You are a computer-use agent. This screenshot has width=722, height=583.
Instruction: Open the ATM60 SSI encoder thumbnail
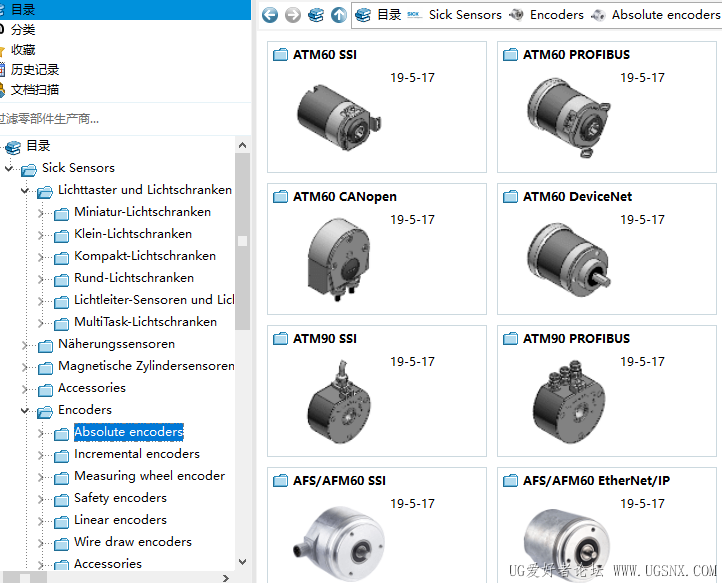pyautogui.click(x=339, y=117)
